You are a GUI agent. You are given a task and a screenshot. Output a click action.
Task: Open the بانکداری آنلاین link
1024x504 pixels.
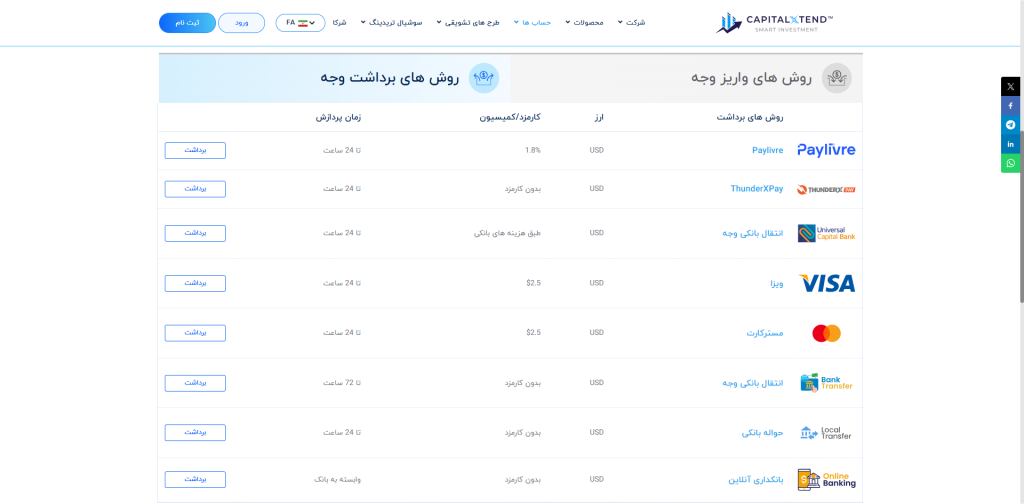pos(756,480)
